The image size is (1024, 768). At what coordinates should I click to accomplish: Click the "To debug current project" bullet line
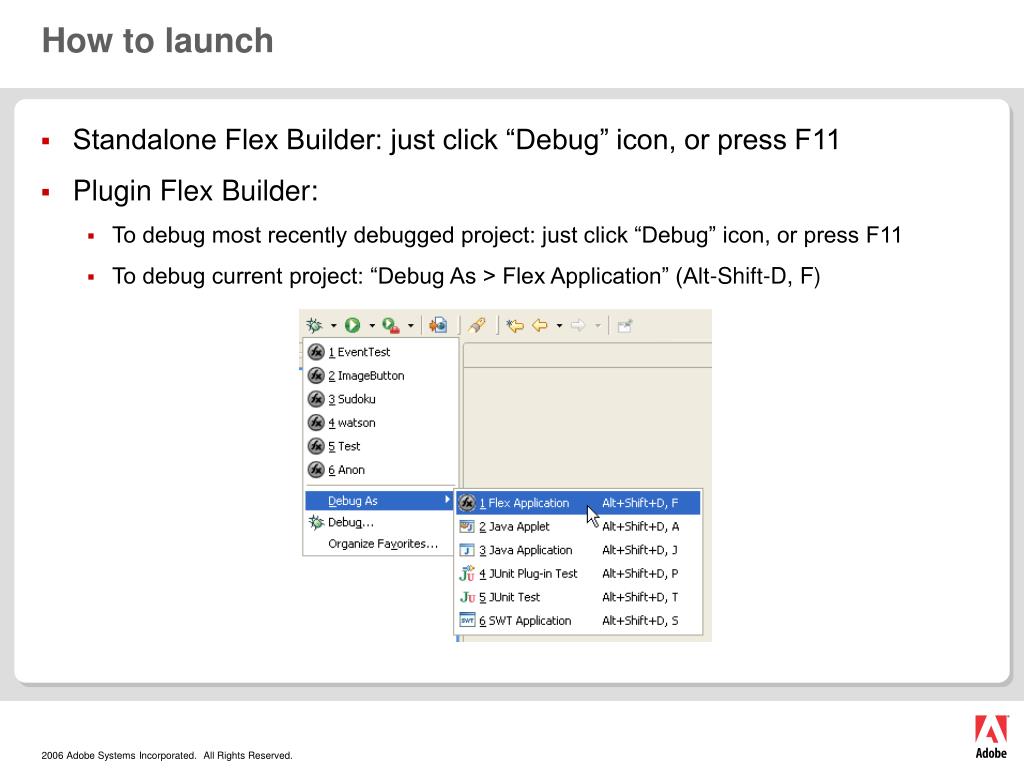click(x=466, y=276)
